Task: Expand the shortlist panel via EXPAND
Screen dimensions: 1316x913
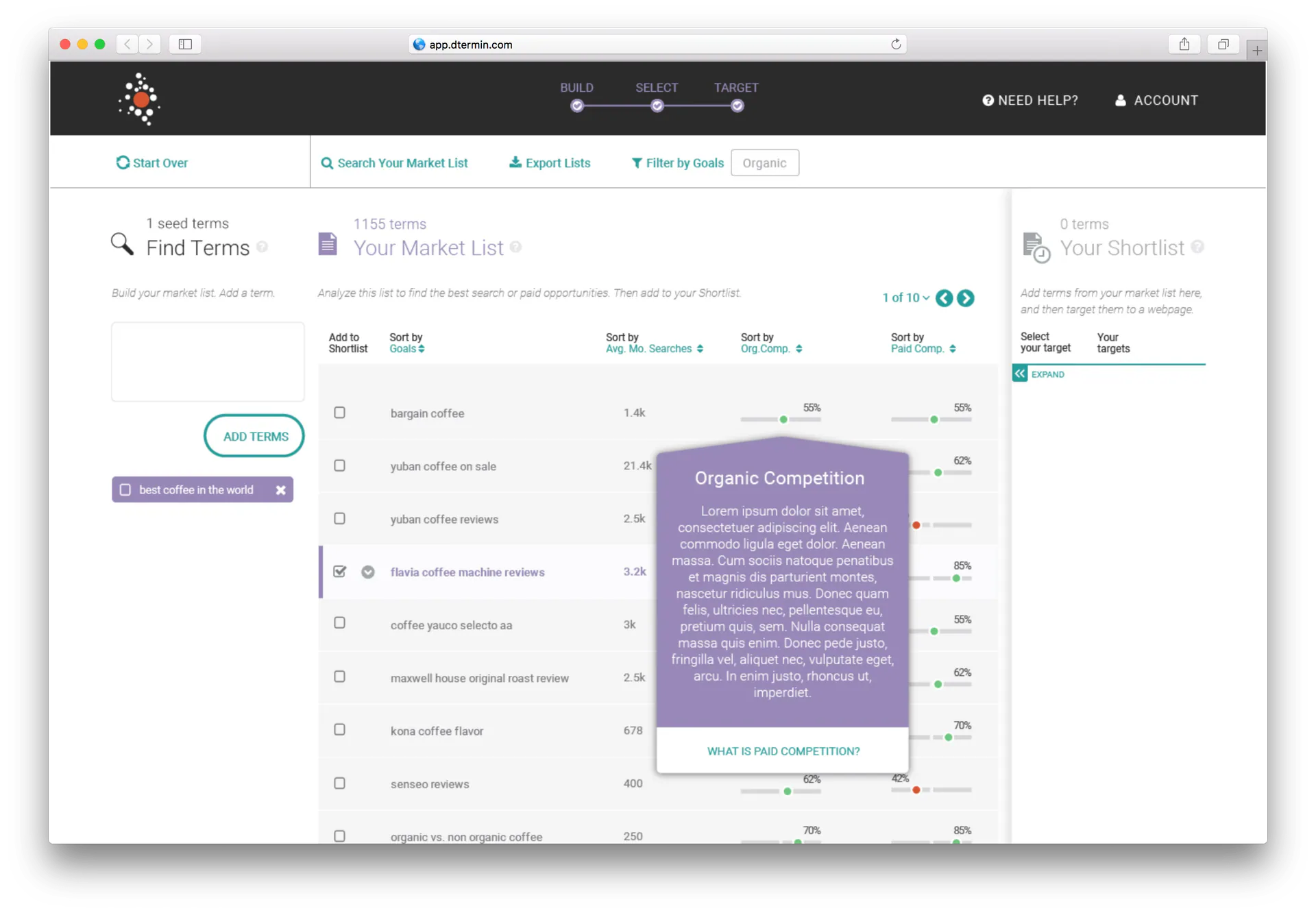Action: [x=1039, y=374]
